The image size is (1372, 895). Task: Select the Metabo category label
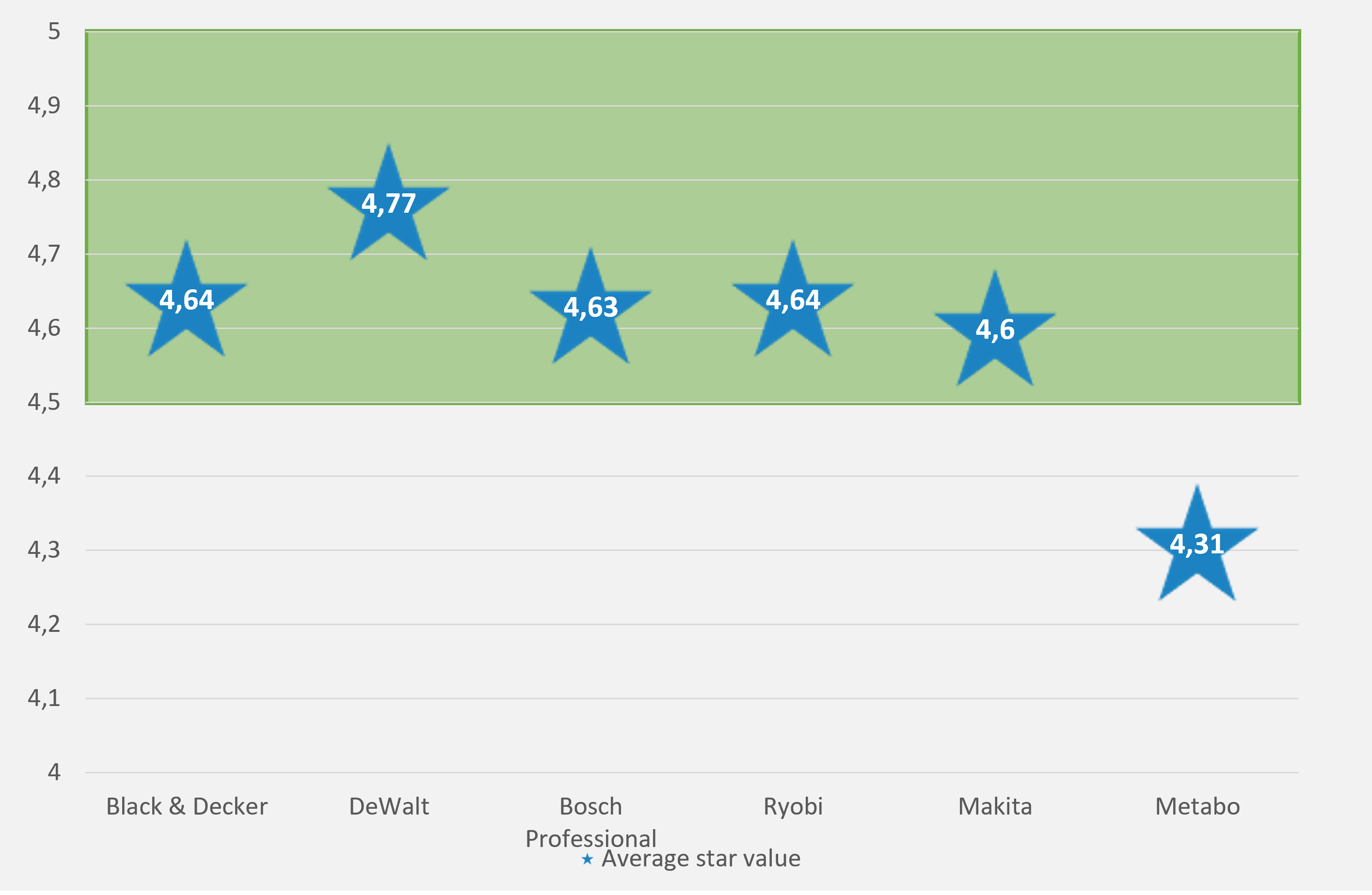point(1197,806)
